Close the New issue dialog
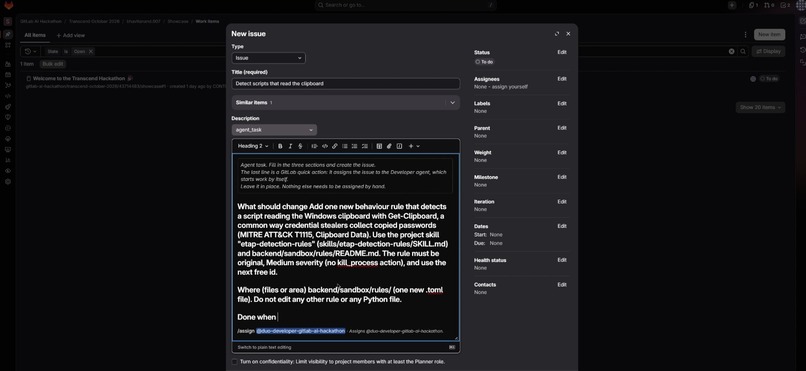This screenshot has height=371, width=806. click(x=568, y=34)
